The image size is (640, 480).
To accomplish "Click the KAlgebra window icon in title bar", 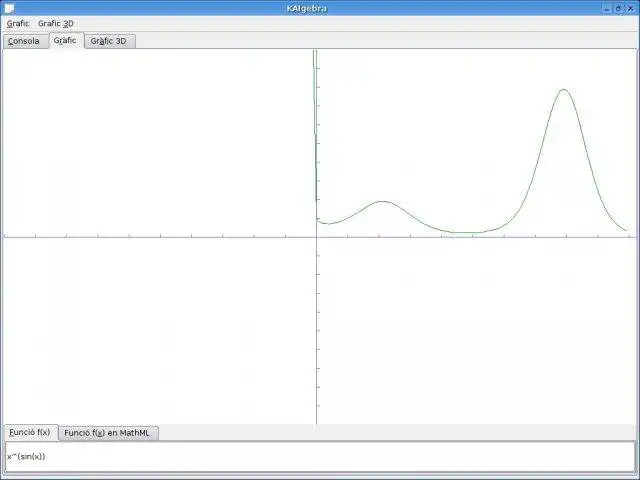I will pos(8,8).
